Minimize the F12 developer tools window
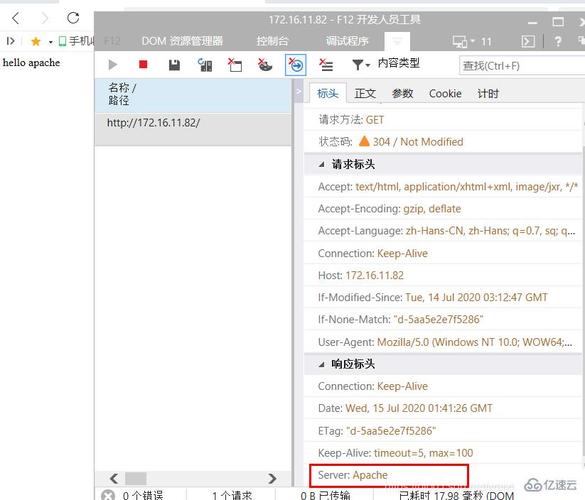This screenshot has height=500, width=585. point(533,22)
